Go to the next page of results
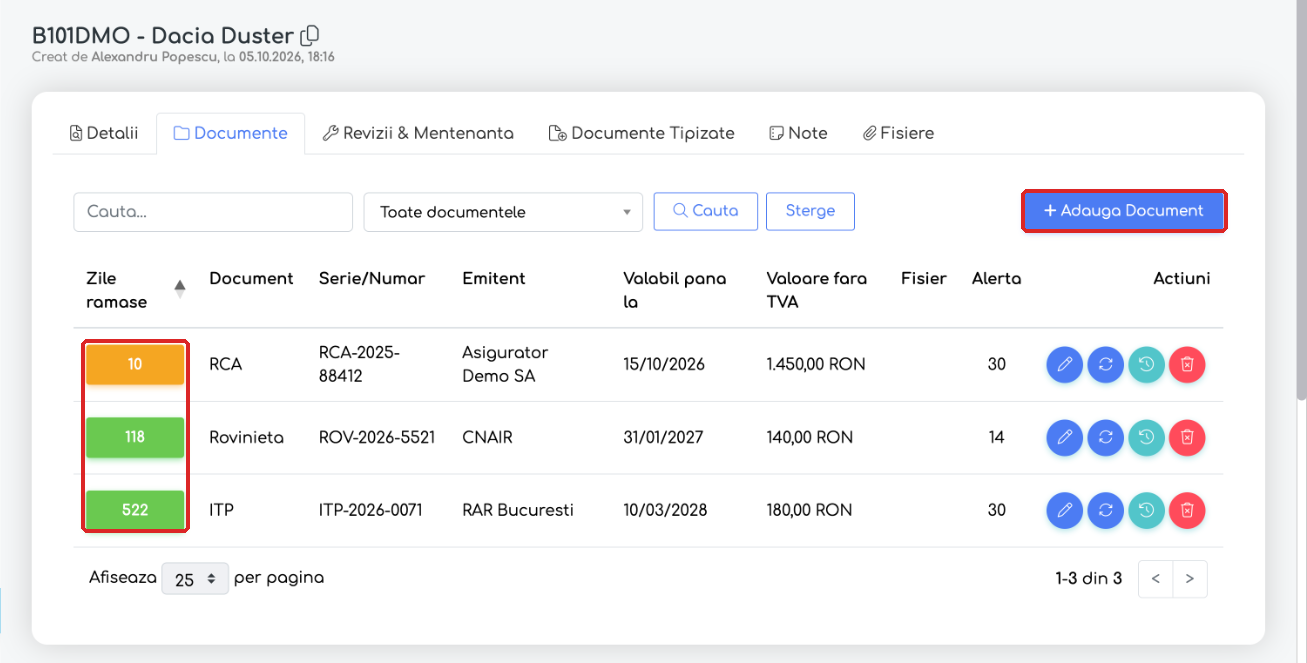1307x663 pixels. click(x=1190, y=579)
